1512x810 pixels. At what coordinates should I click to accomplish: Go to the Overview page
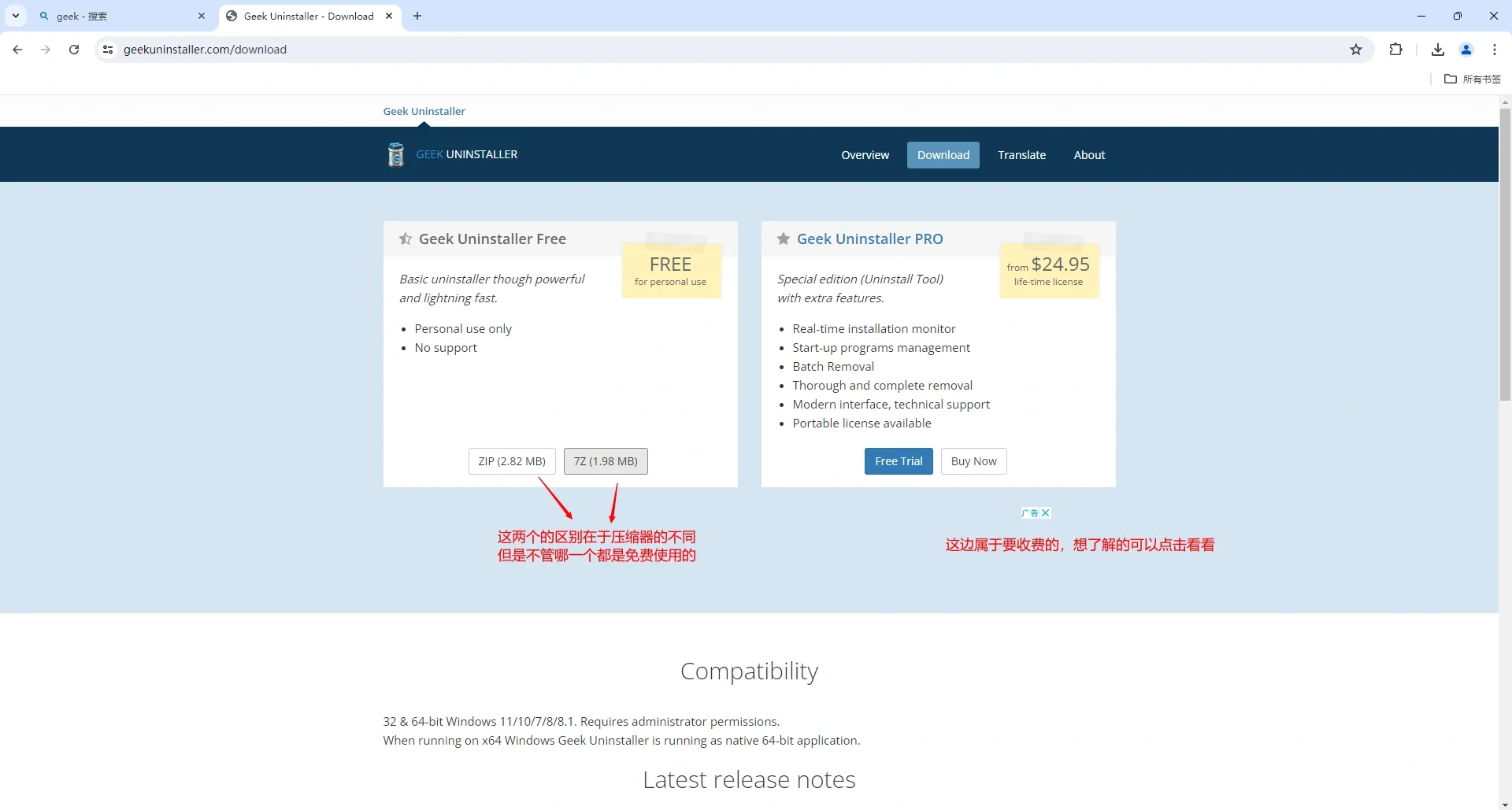coord(865,155)
